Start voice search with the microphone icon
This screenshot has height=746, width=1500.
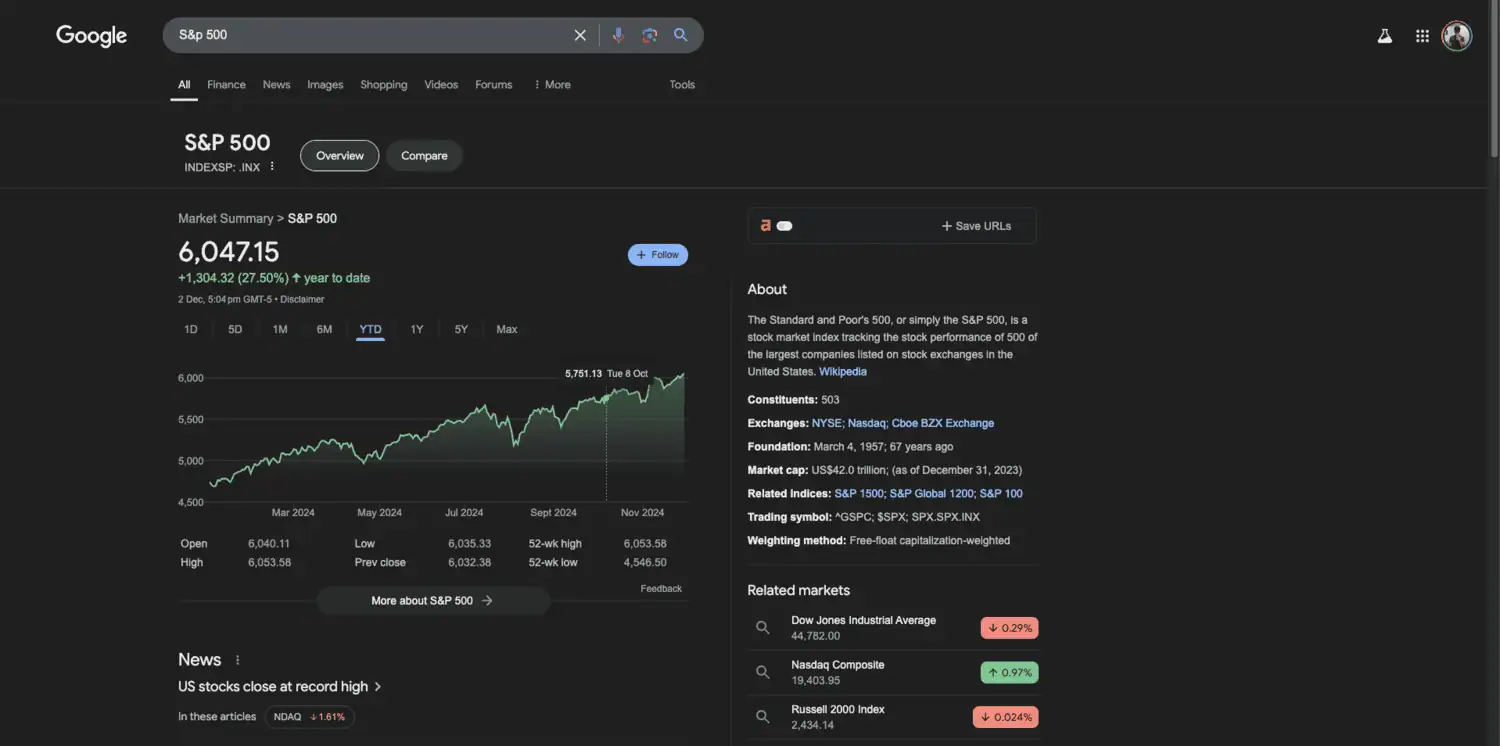coord(618,35)
